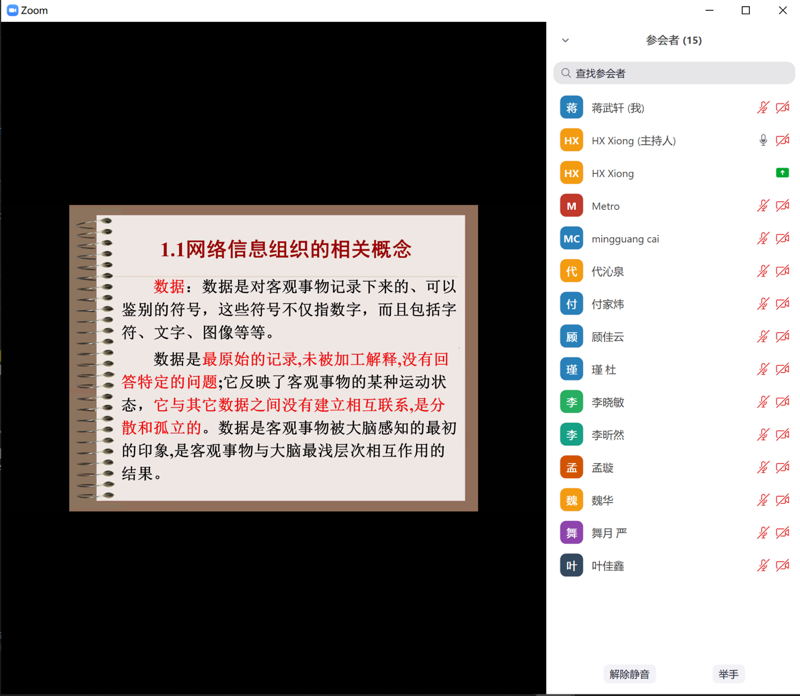The image size is (800, 696).
Task: Select participant 孟璇 in the list
Action: pos(603,468)
